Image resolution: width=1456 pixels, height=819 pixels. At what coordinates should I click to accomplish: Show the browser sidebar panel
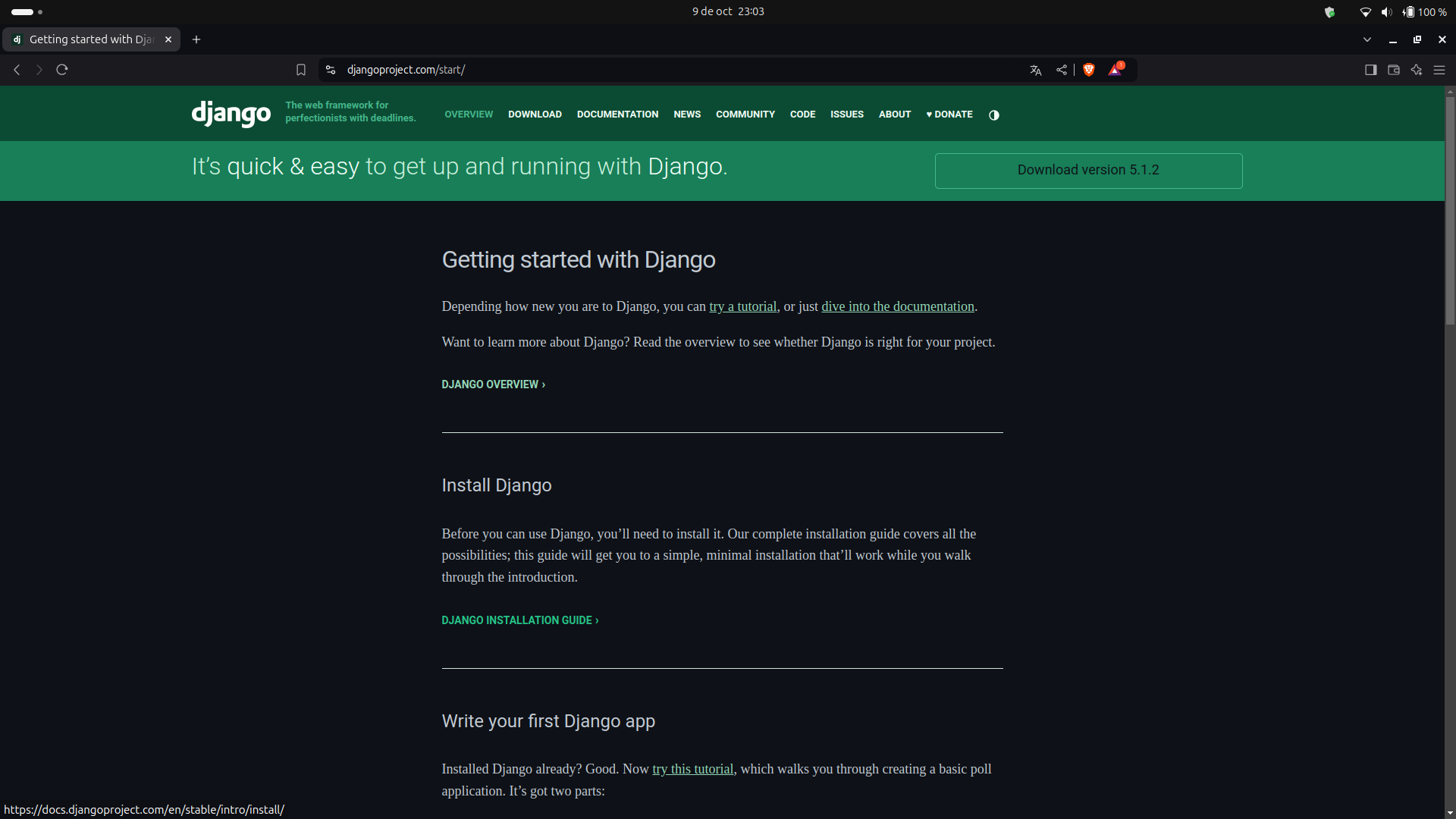point(1370,70)
